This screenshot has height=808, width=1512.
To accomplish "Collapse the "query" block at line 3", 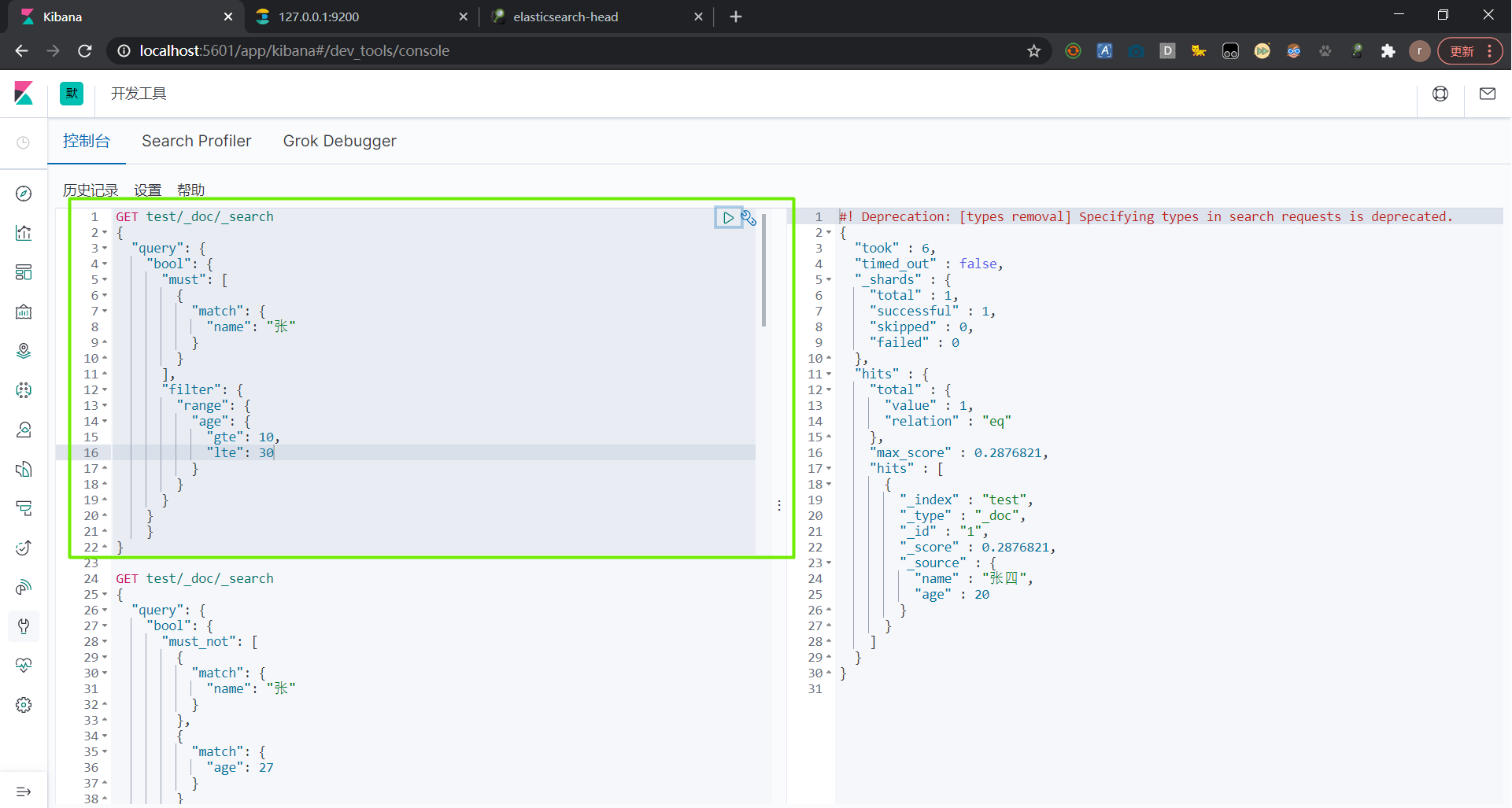I will coord(105,249).
